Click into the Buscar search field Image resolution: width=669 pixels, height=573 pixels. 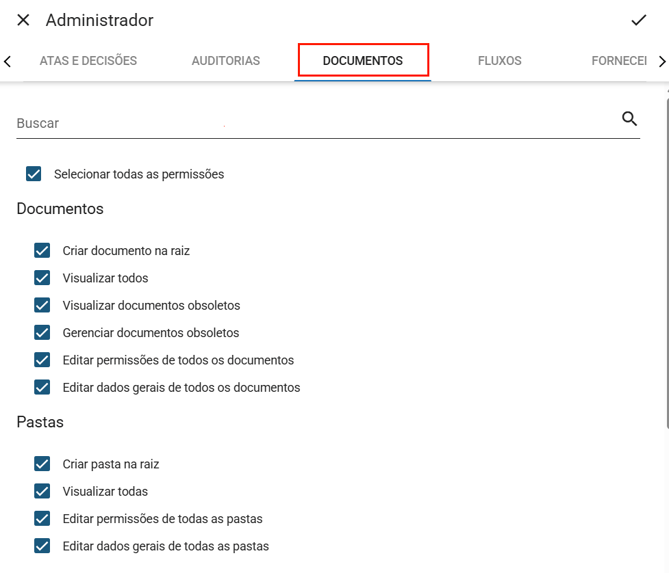[310, 123]
